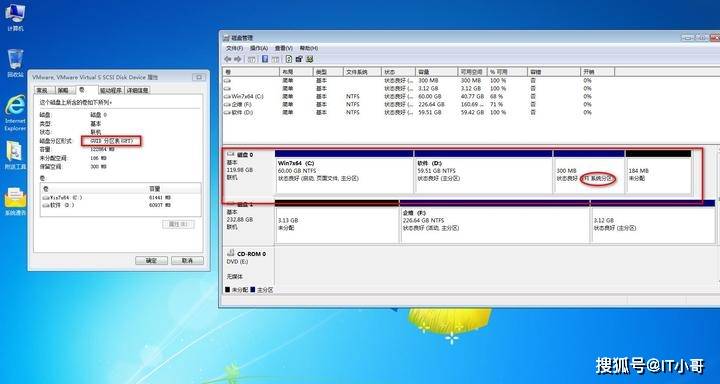Switch to the 详细信息 tab
The width and height of the screenshot is (720, 384).
coord(138,90)
